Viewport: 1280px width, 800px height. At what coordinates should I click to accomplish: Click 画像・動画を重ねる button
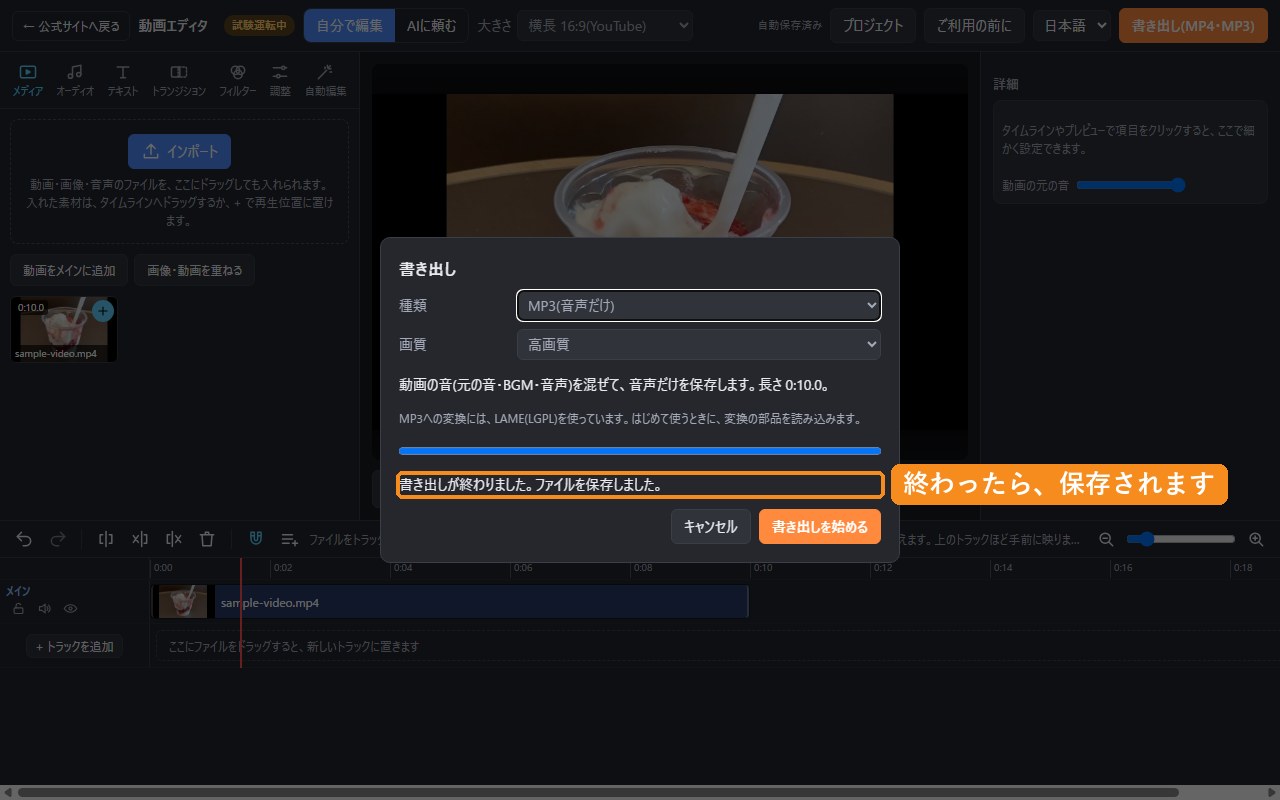(195, 270)
